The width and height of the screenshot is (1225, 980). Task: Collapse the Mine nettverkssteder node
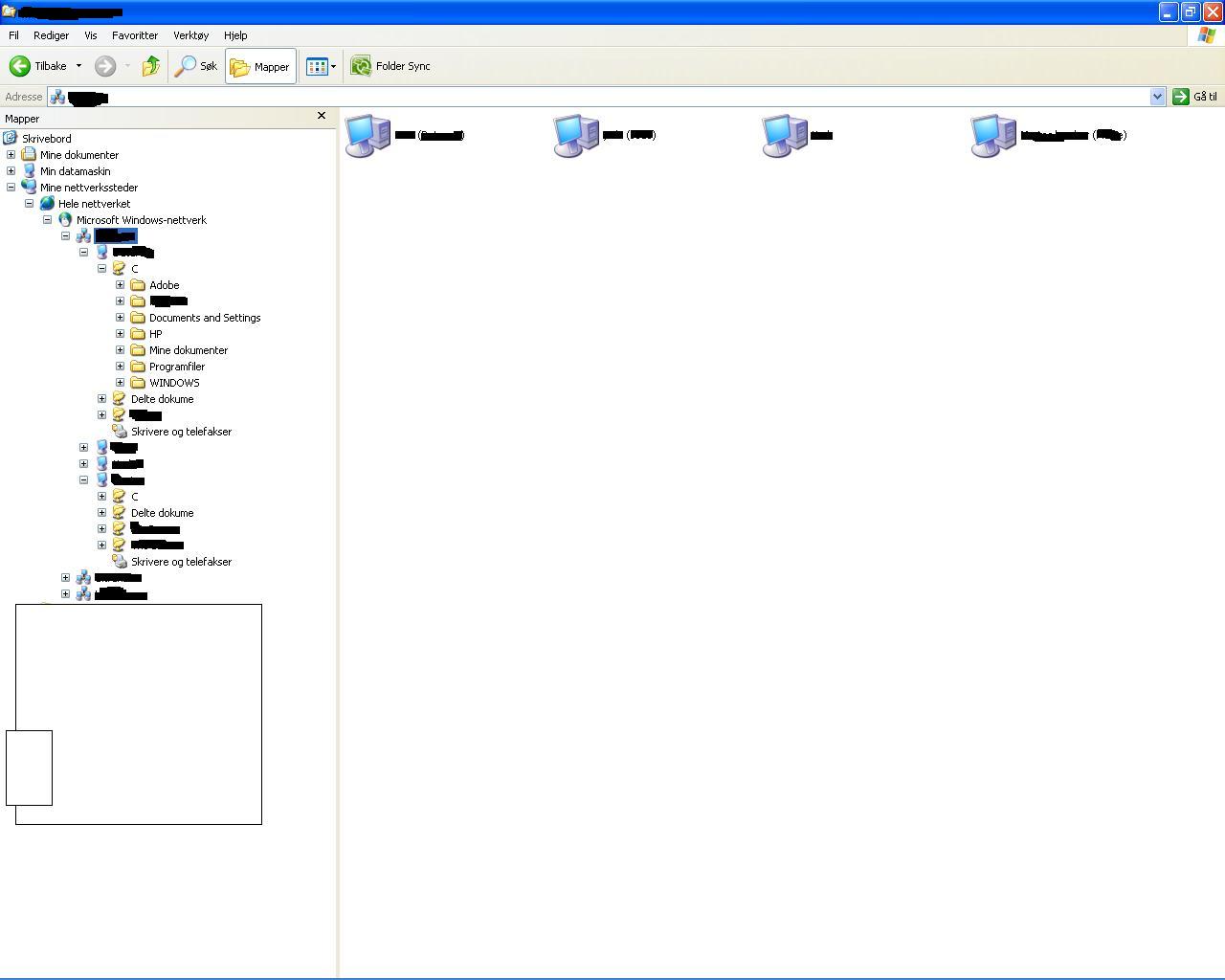tap(11, 188)
